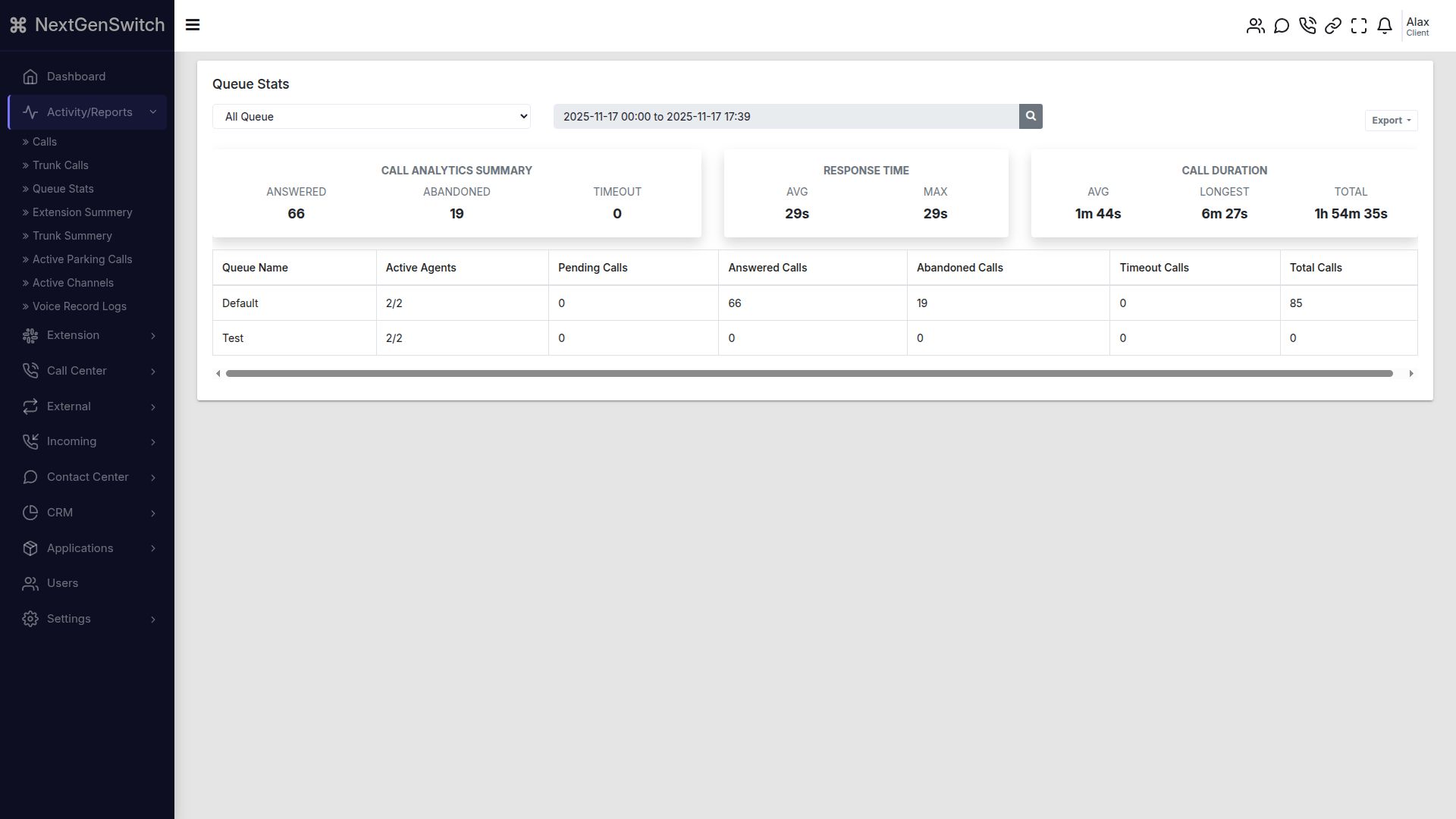
Task: Click the date range search button
Action: [x=1030, y=116]
